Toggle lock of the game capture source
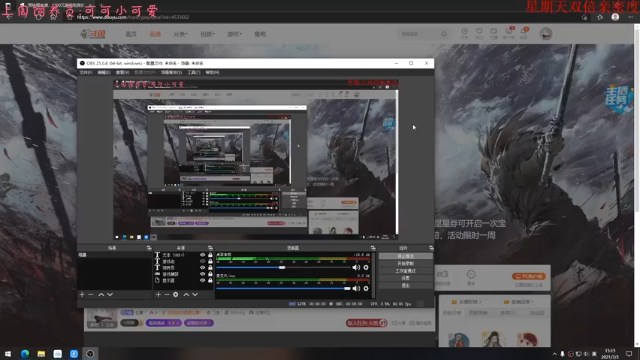 (x=210, y=274)
